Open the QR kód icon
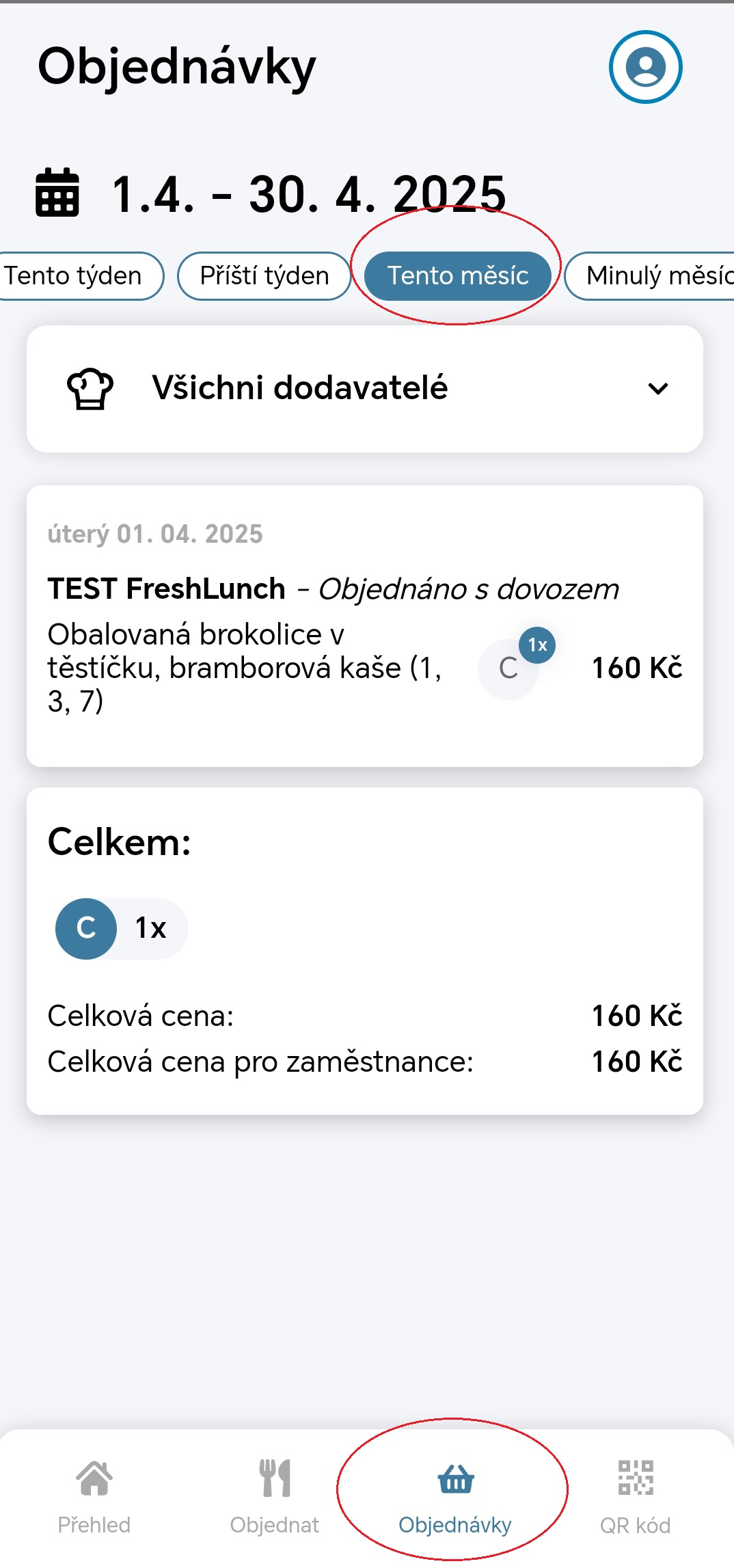The image size is (734, 1568). (636, 1478)
